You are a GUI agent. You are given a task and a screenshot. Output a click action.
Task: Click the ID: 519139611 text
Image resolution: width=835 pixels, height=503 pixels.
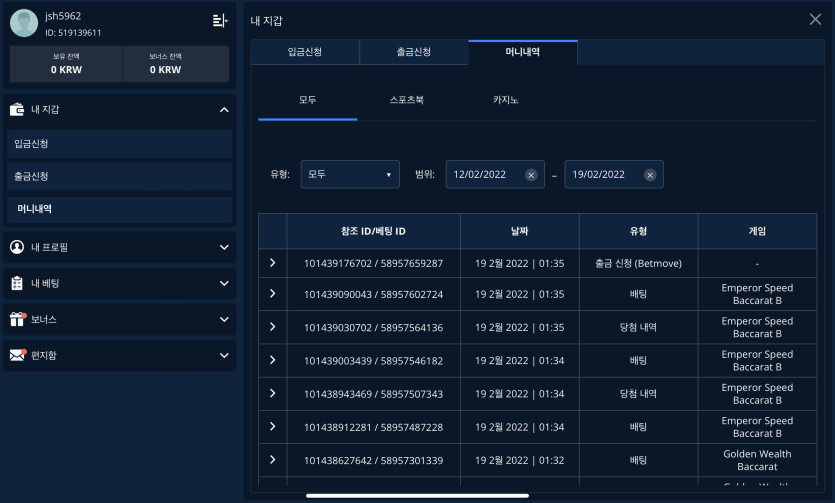[73, 33]
